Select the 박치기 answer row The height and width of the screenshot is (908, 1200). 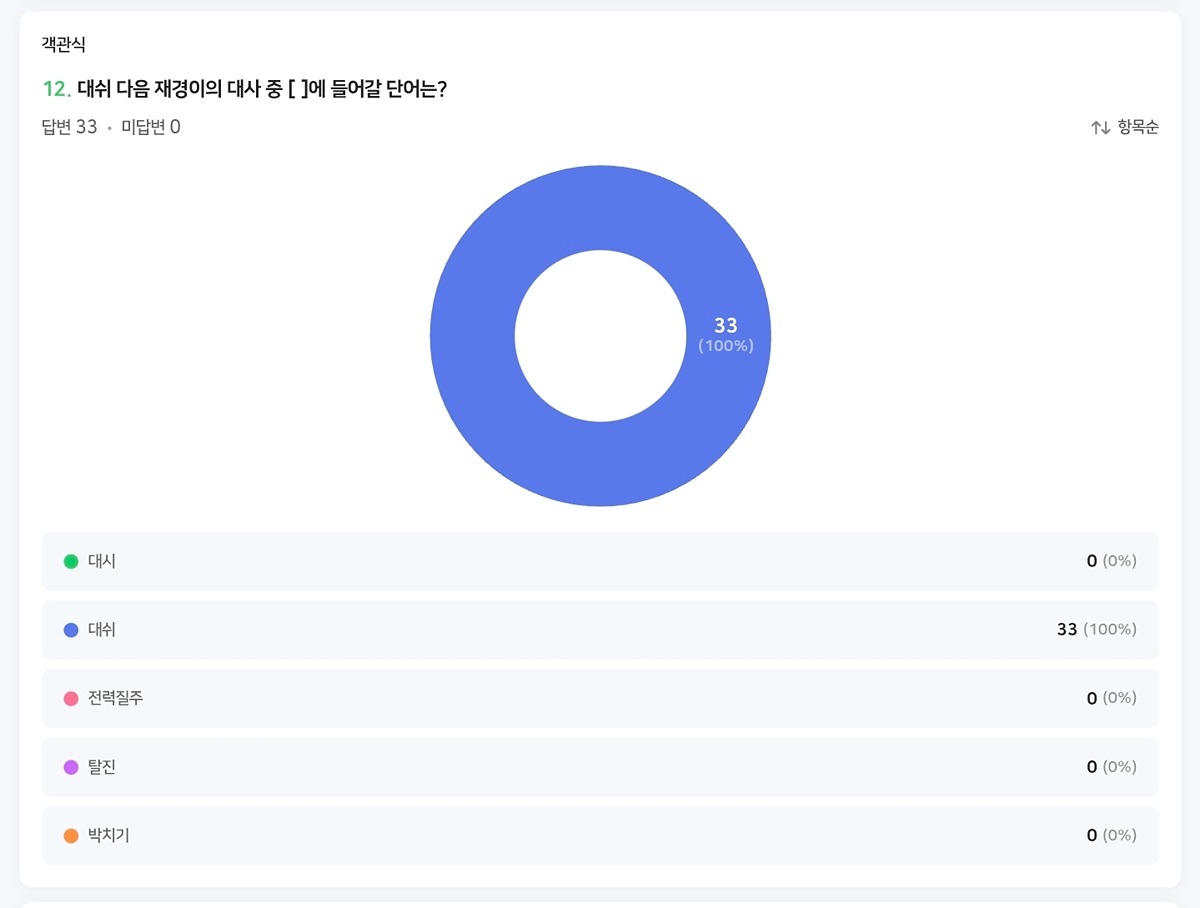pyautogui.click(x=600, y=835)
